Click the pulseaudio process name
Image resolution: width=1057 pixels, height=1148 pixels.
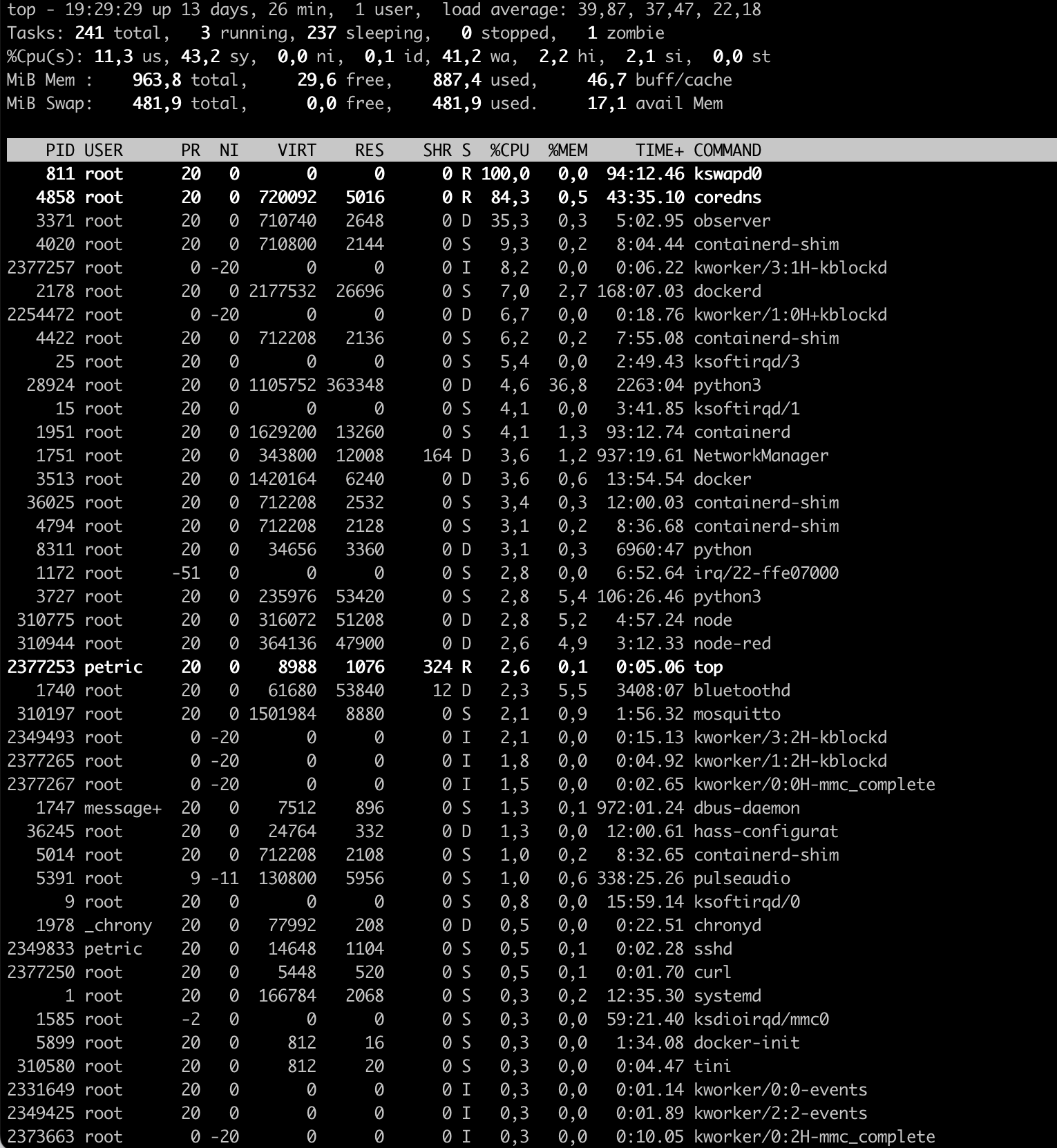point(741,879)
